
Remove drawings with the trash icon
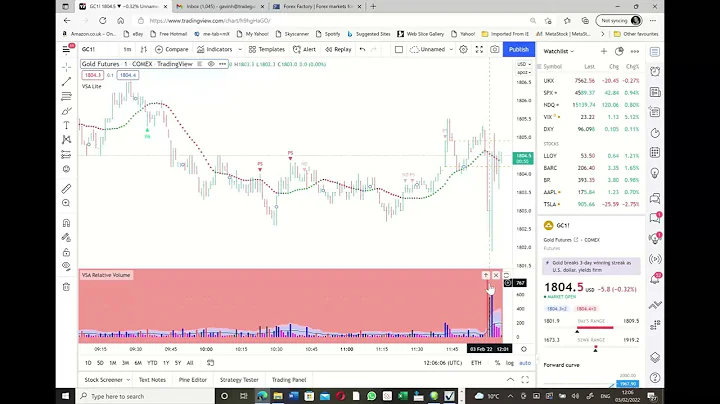66,287
